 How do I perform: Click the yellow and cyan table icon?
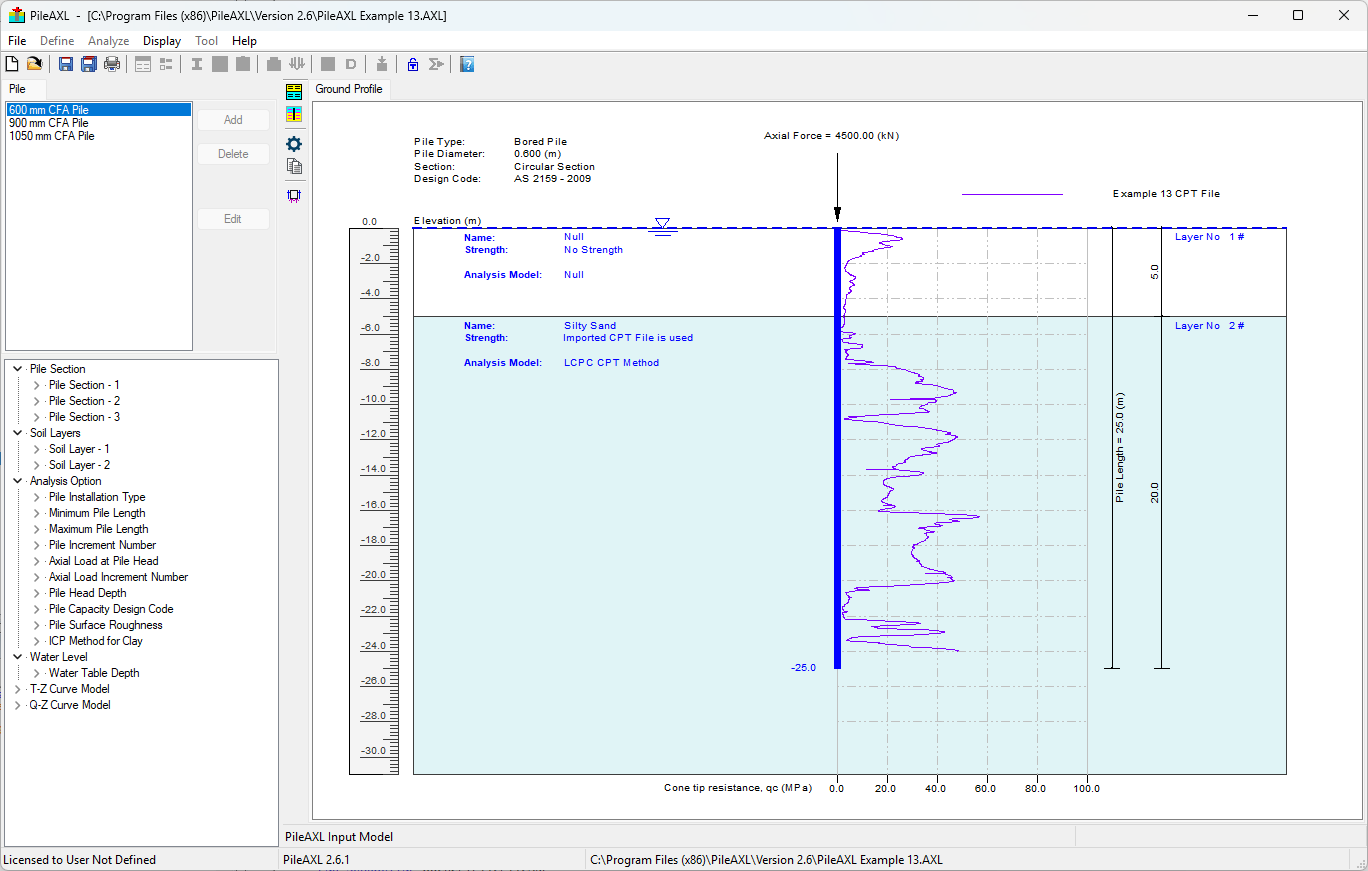pyautogui.click(x=294, y=92)
